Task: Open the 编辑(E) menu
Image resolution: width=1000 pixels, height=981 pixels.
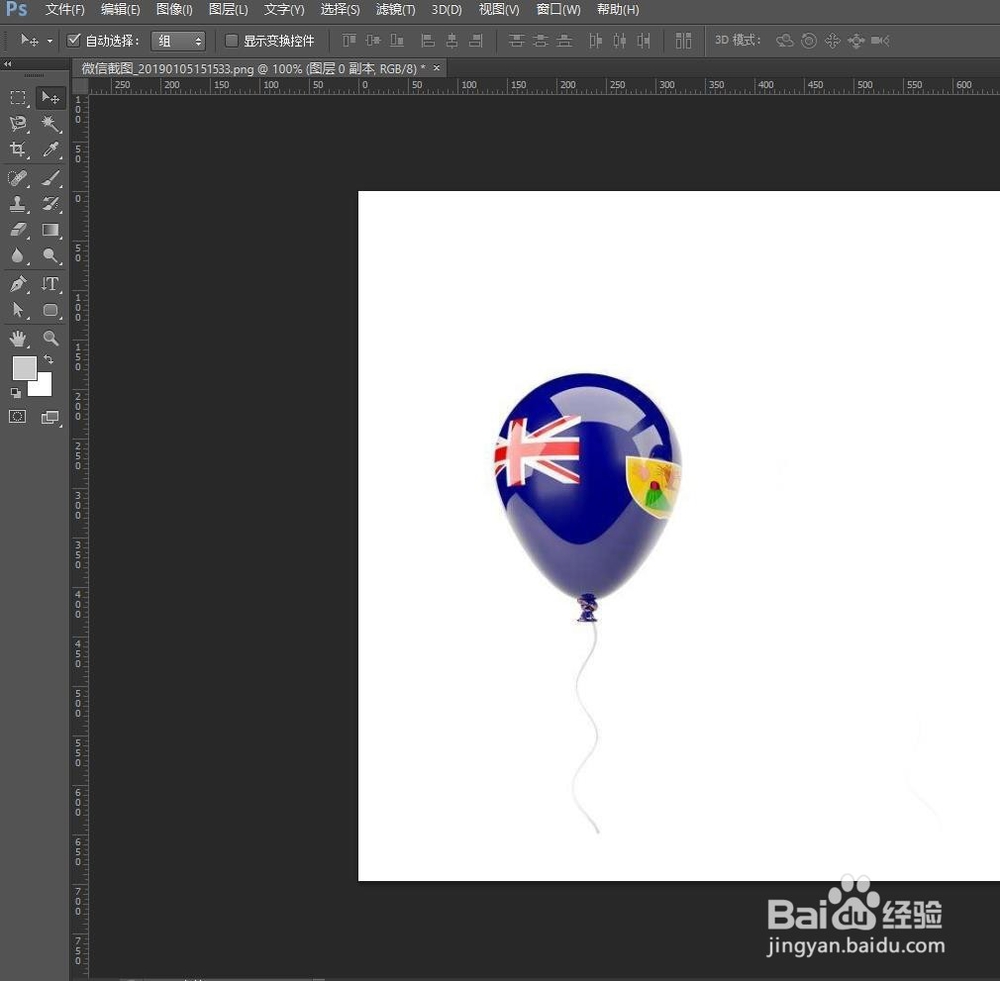Action: 121,10
